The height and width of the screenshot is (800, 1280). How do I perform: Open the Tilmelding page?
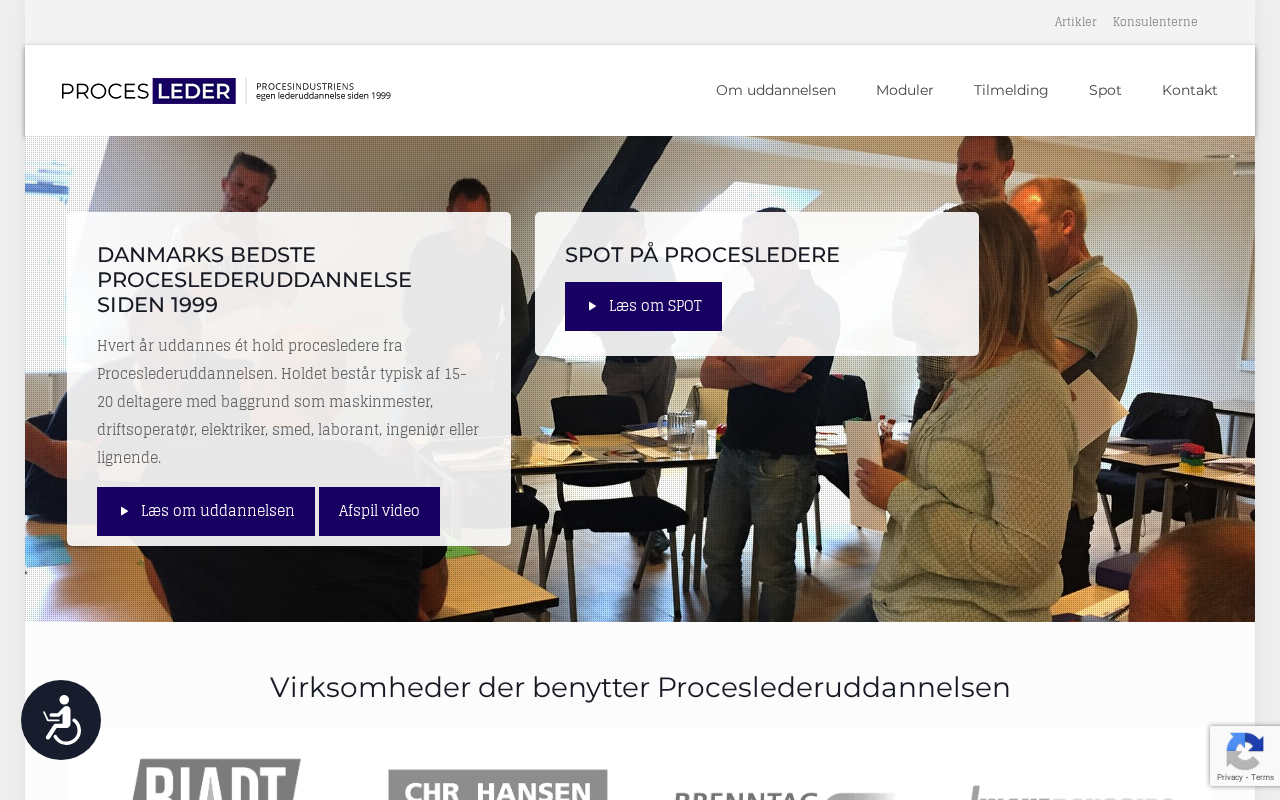(x=1011, y=90)
